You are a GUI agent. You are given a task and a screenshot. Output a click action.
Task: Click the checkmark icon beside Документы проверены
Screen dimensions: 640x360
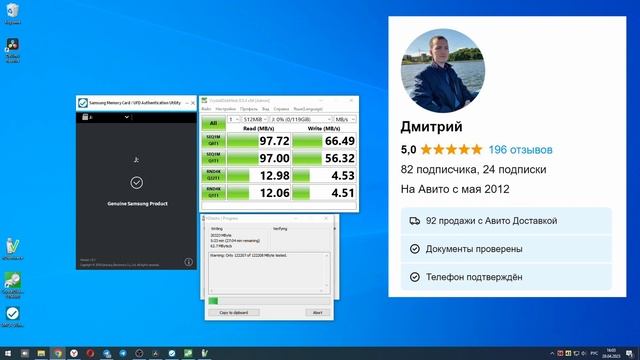pyautogui.click(x=415, y=249)
